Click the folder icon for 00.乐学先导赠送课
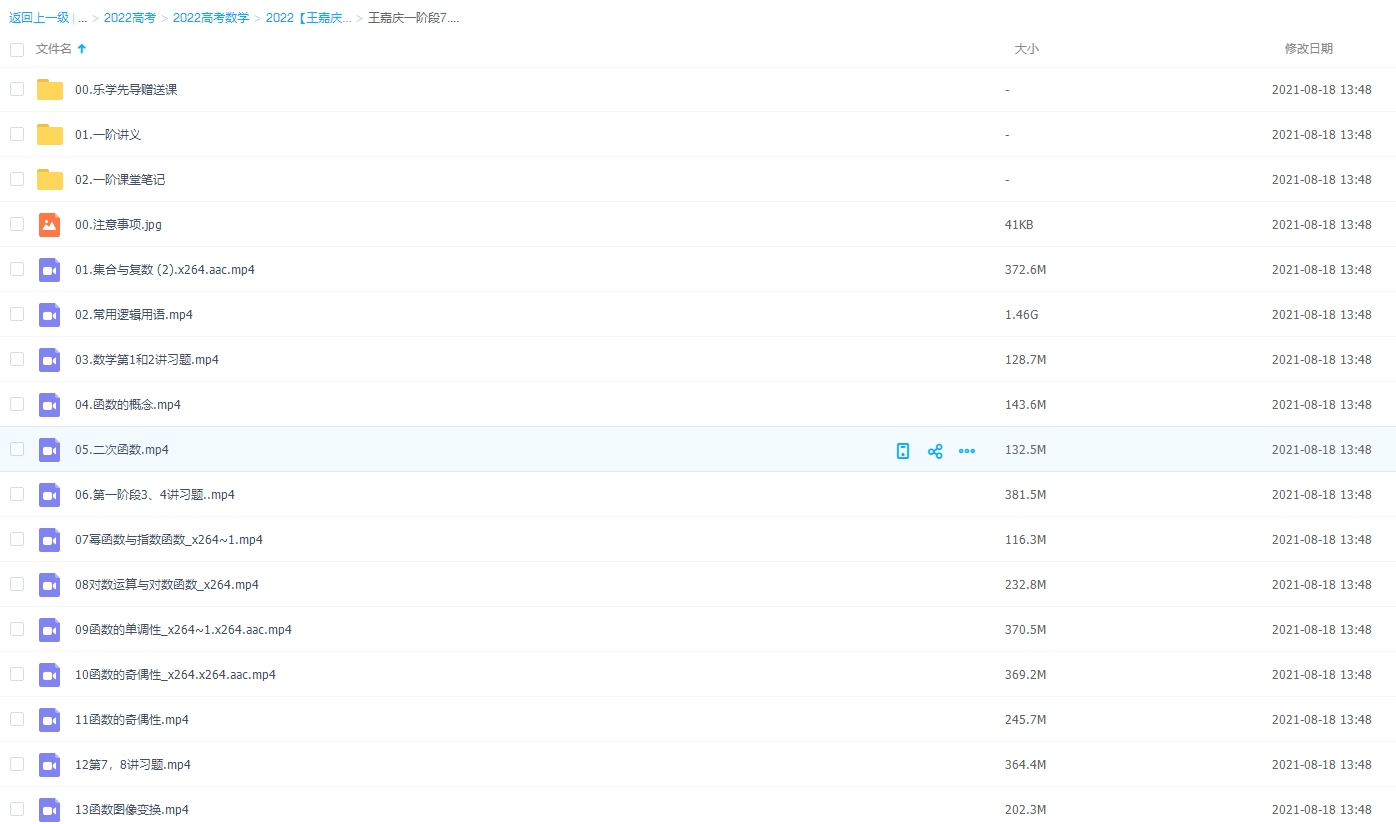1396x824 pixels. pos(50,90)
